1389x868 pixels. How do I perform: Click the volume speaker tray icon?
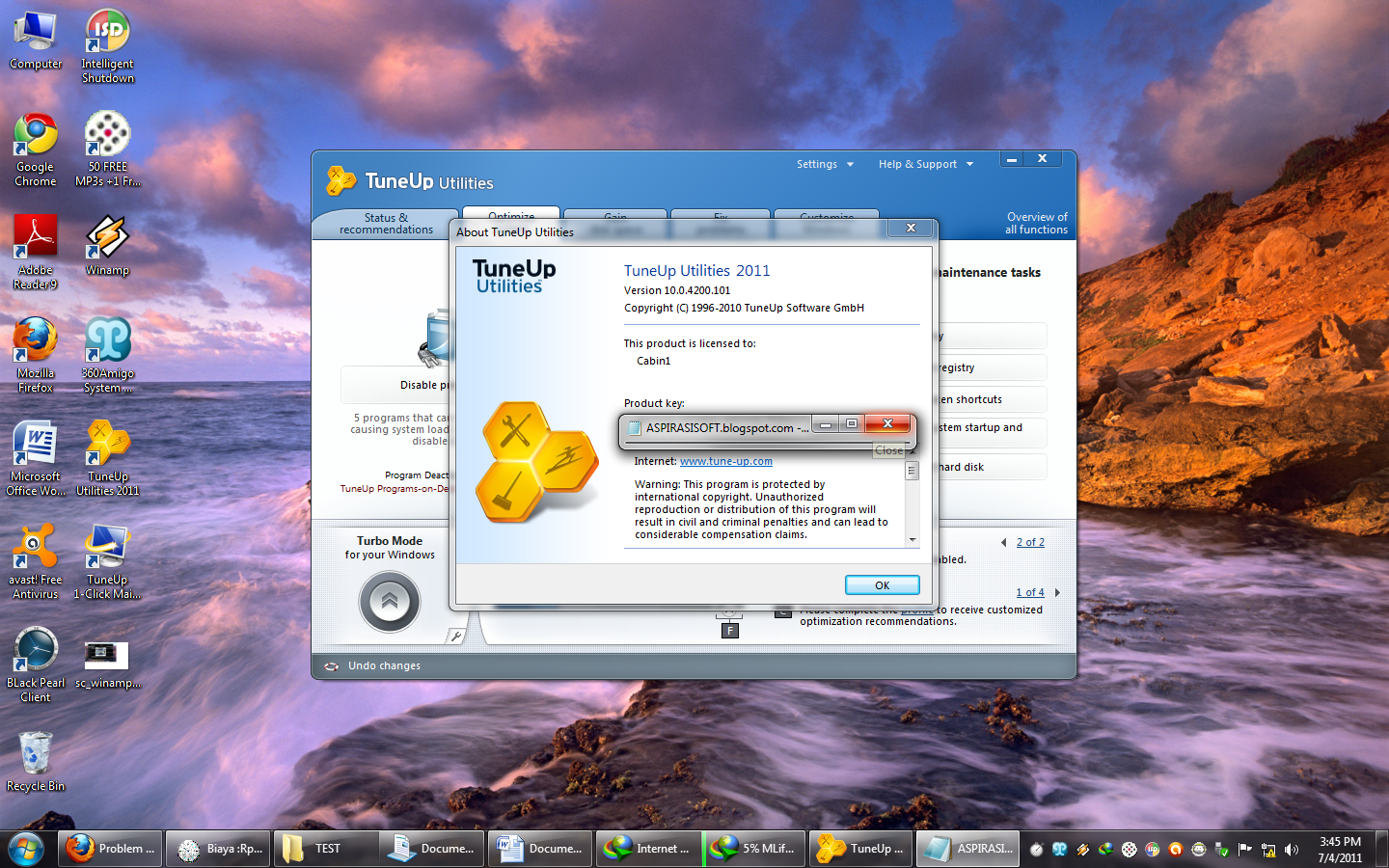pyautogui.click(x=1292, y=850)
